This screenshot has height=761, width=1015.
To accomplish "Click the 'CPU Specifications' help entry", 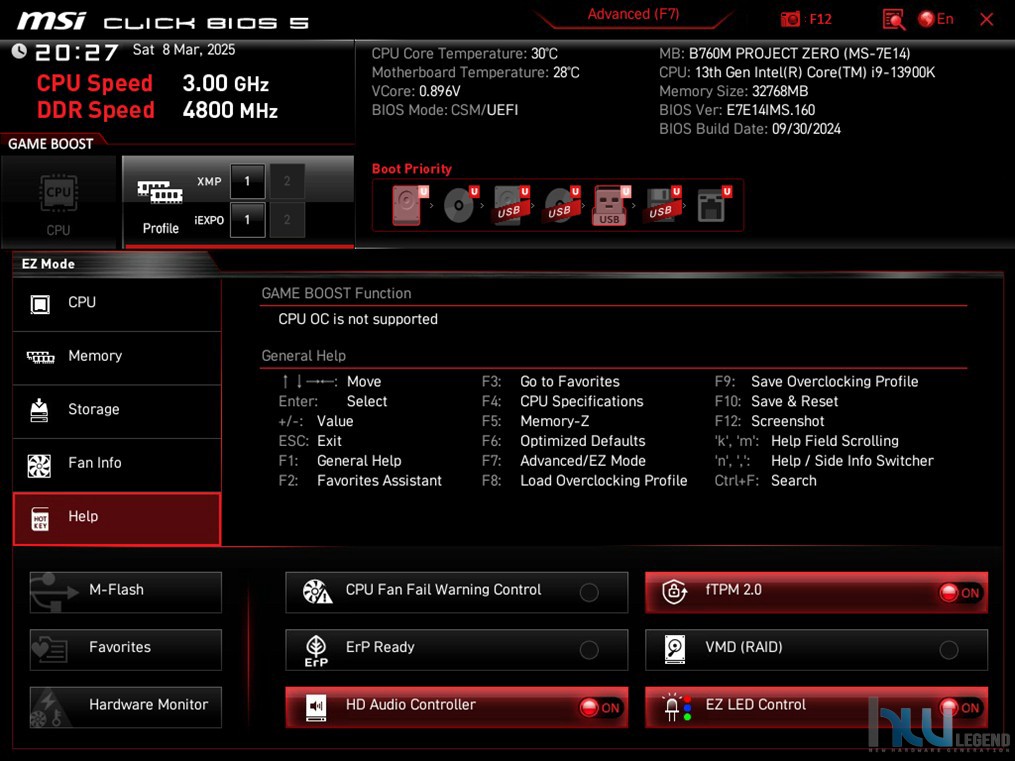I will point(582,401).
